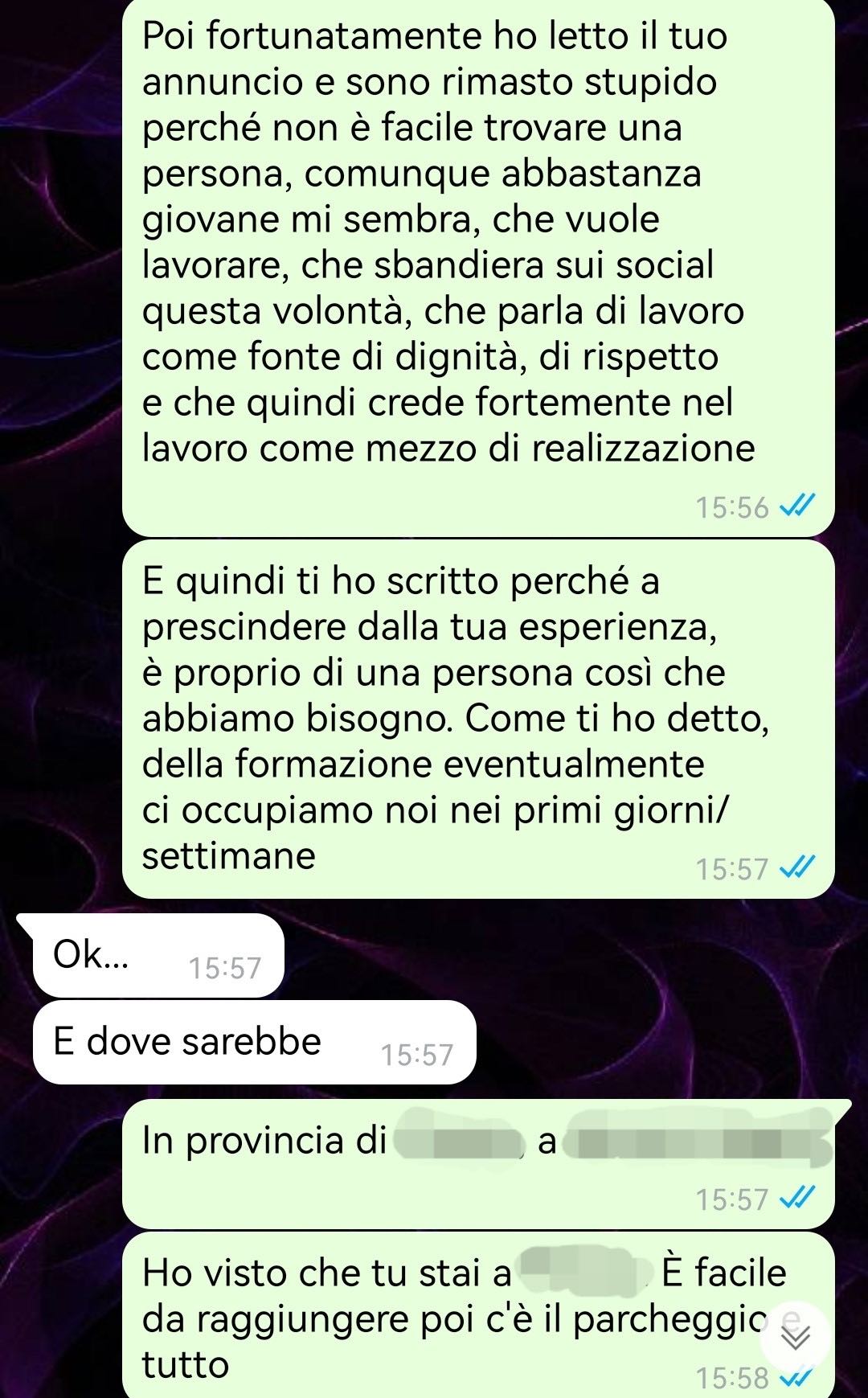Tap the word 'settimane' in second message

point(229,855)
